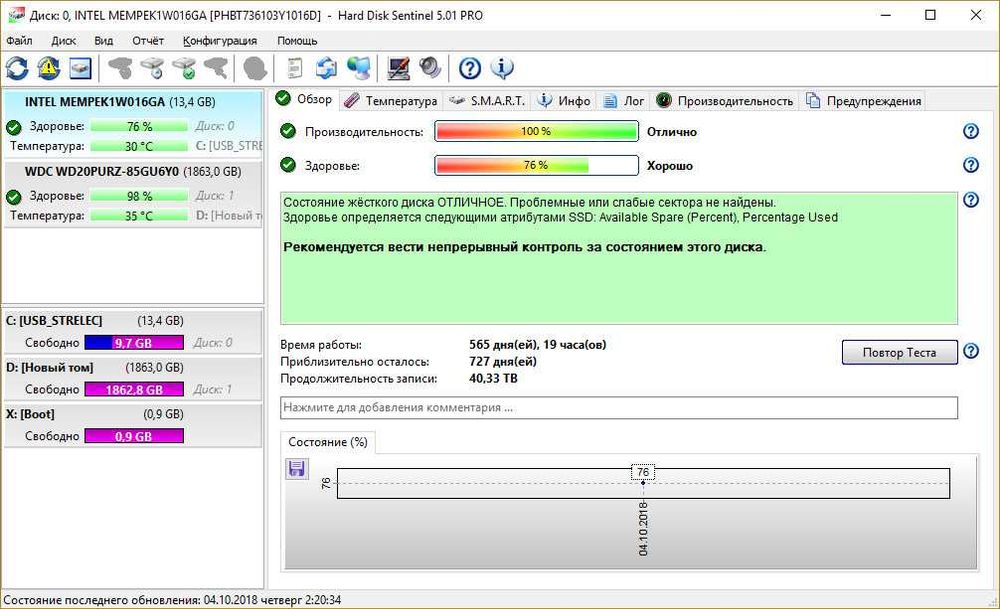Screen dimensions: 1000x609
Task: Click the disk drive panel toolbar icon
Action: pyautogui.click(x=80, y=68)
